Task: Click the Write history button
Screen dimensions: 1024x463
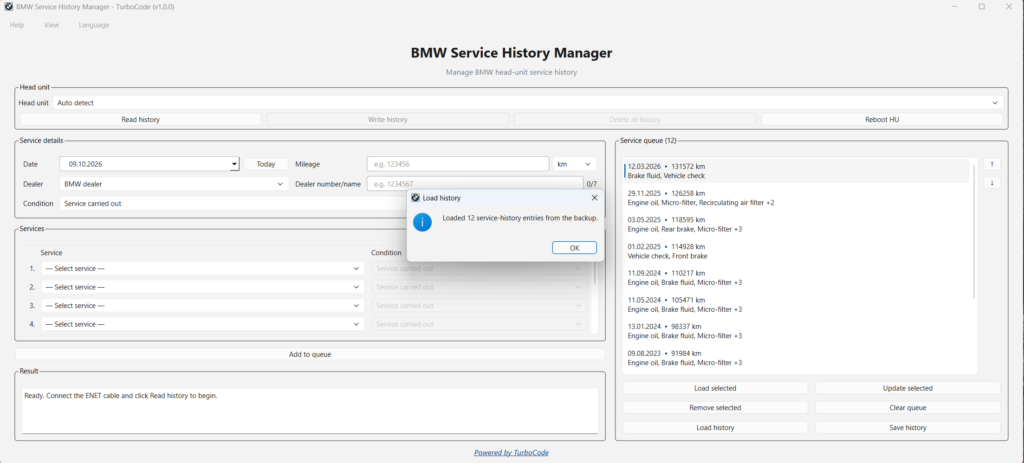Action: (388, 120)
